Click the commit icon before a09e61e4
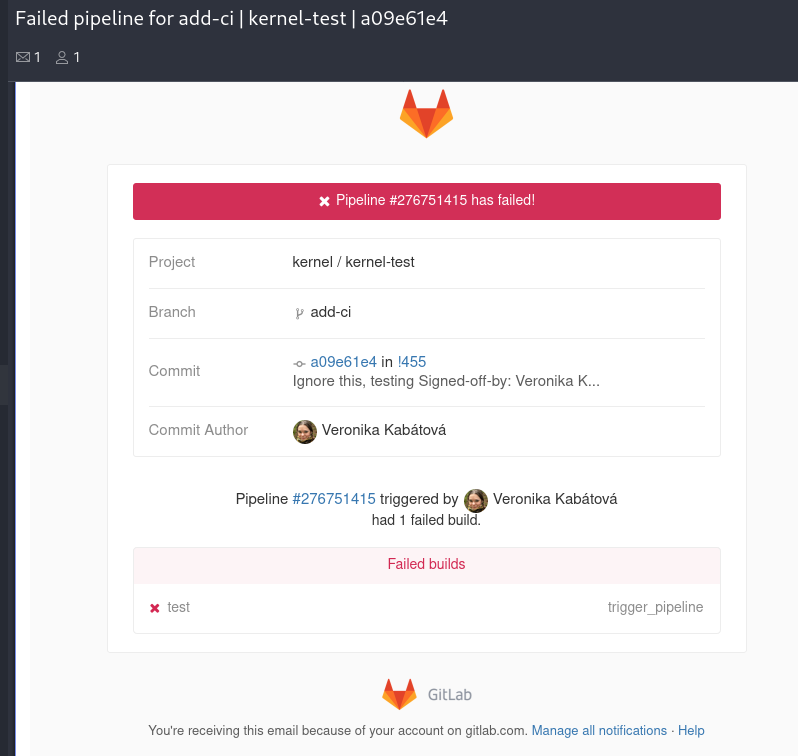 pyautogui.click(x=299, y=363)
